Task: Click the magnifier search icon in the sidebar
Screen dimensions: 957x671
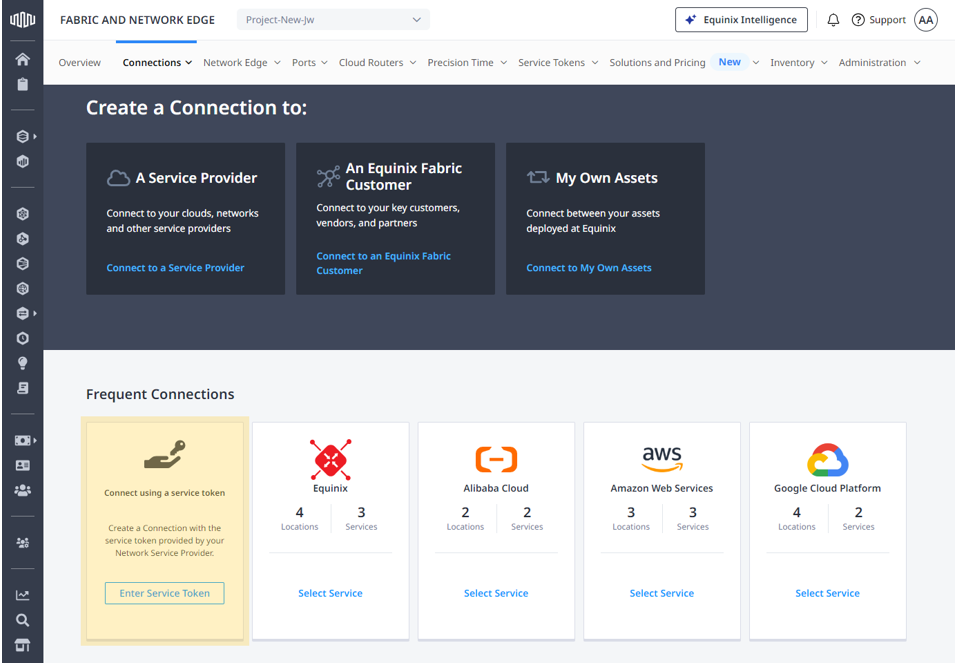Action: [x=22, y=620]
